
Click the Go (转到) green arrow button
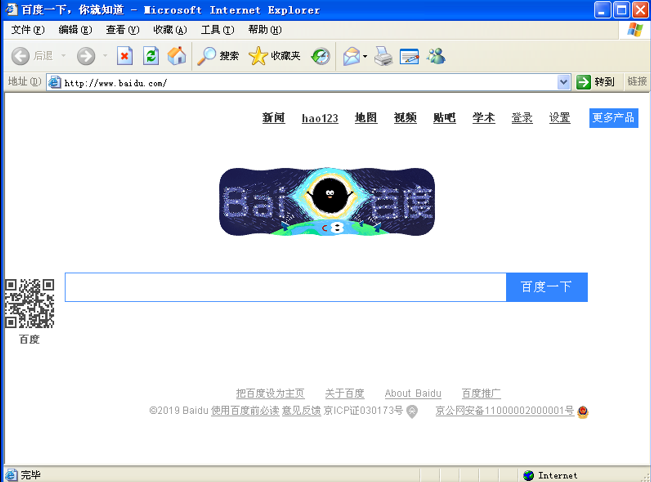tap(595, 82)
